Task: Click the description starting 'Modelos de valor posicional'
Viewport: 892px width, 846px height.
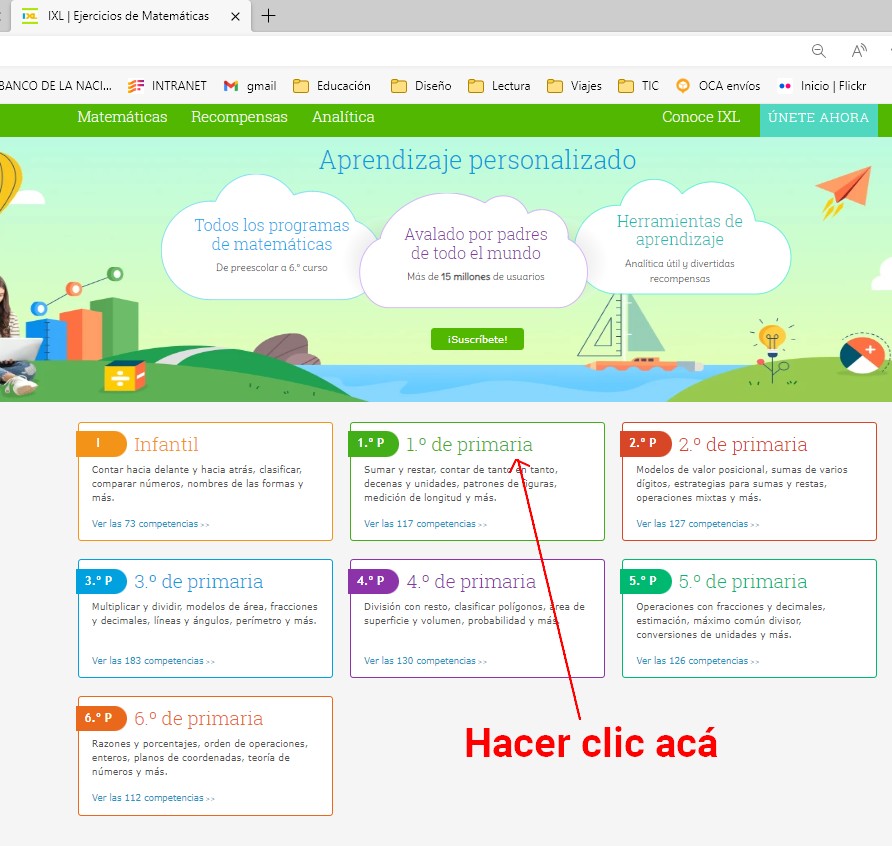Action: tap(742, 484)
